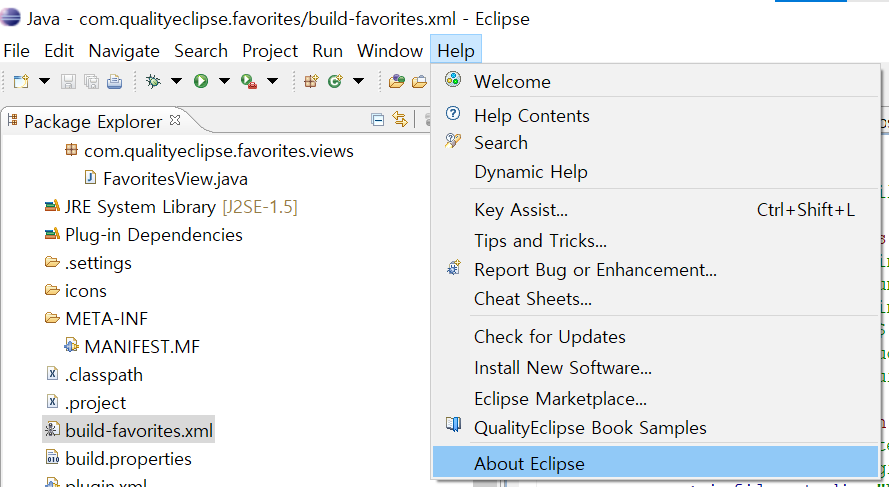Click the New Java Package icon

(x=311, y=82)
